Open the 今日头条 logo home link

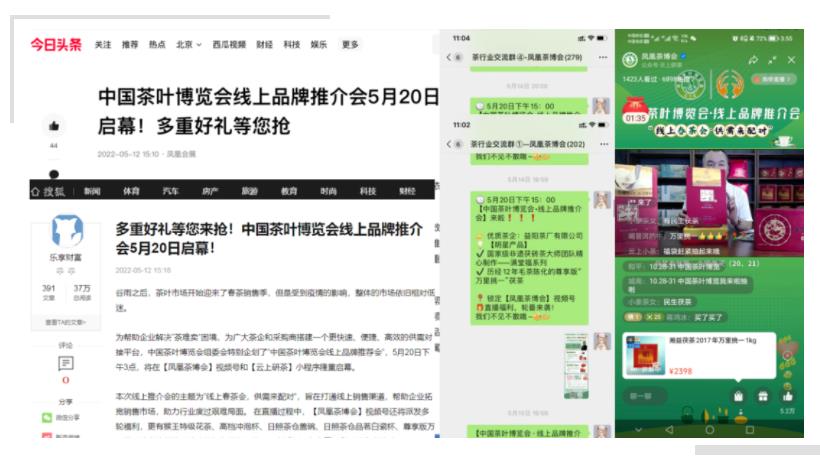click(x=56, y=44)
